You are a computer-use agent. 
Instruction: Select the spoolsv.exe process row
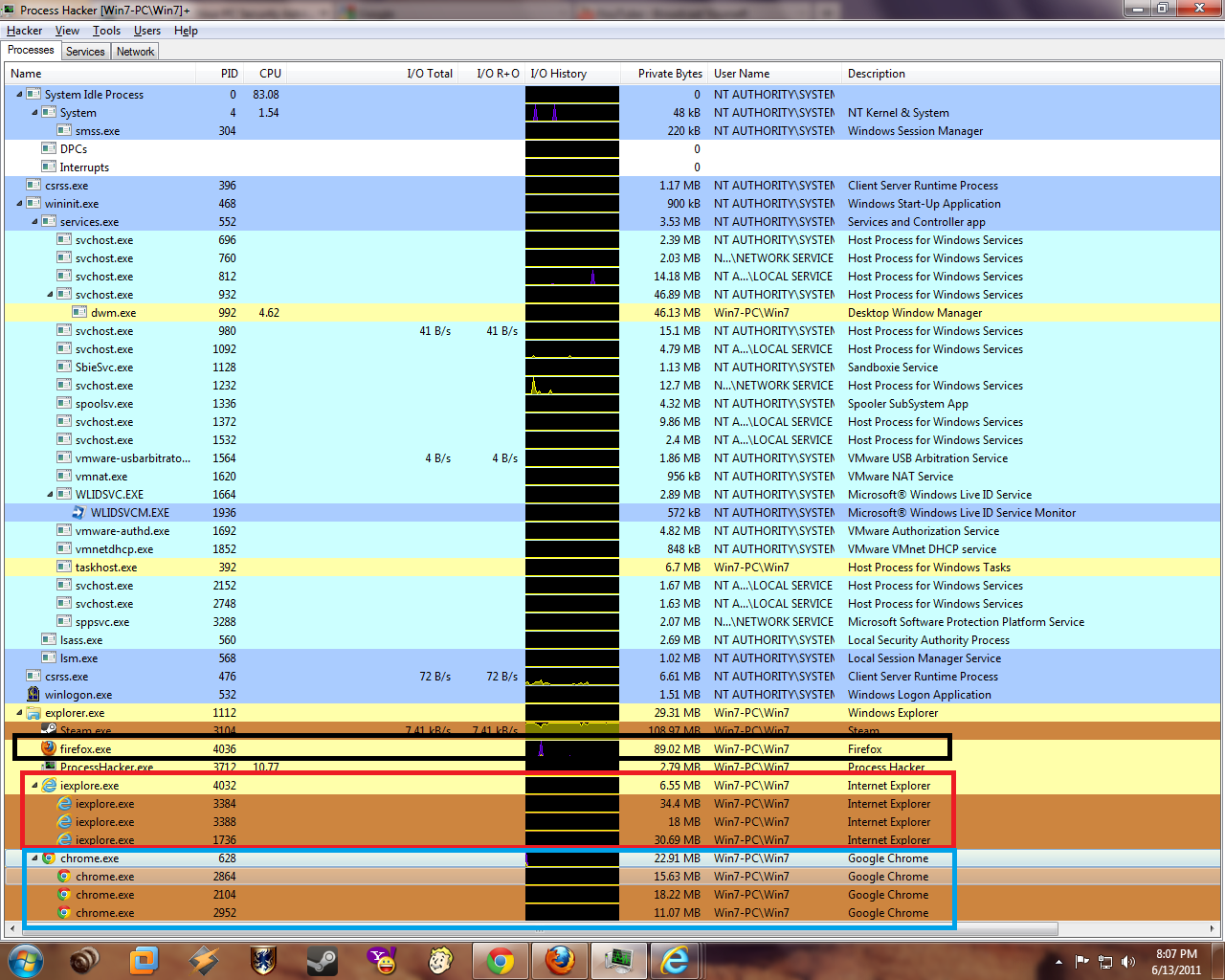612,404
